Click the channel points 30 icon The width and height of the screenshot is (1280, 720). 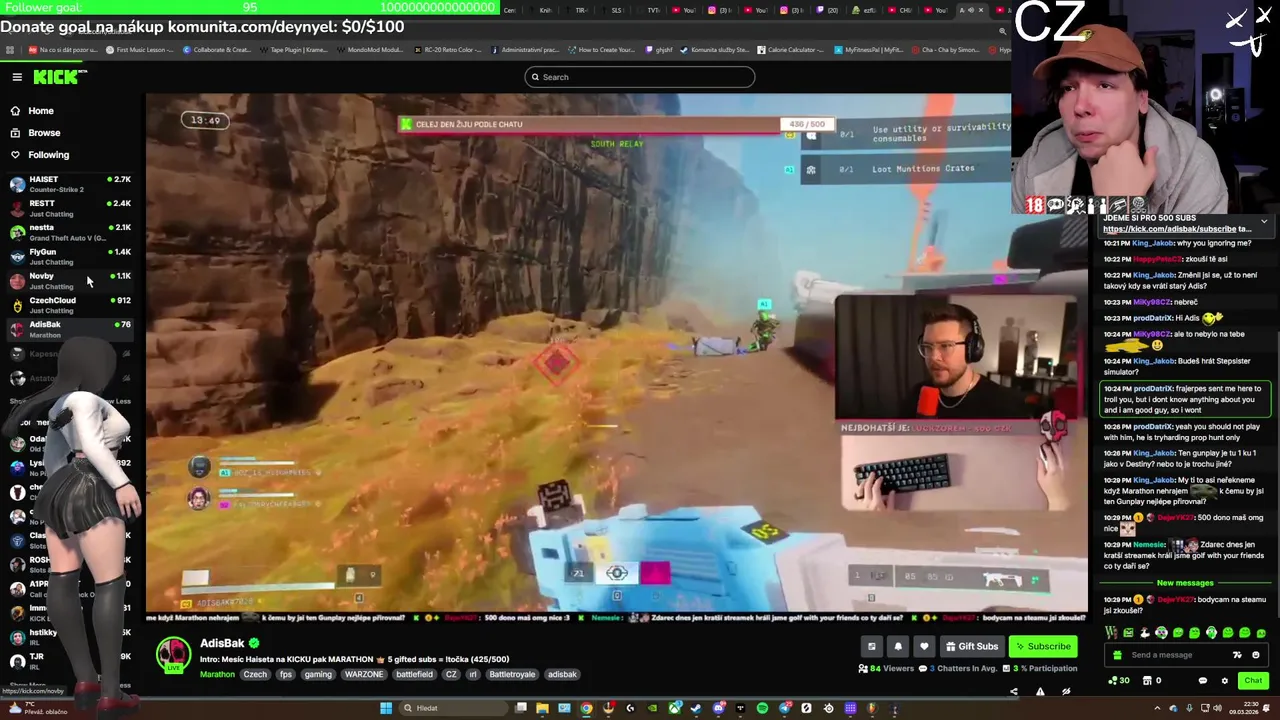pos(1119,681)
